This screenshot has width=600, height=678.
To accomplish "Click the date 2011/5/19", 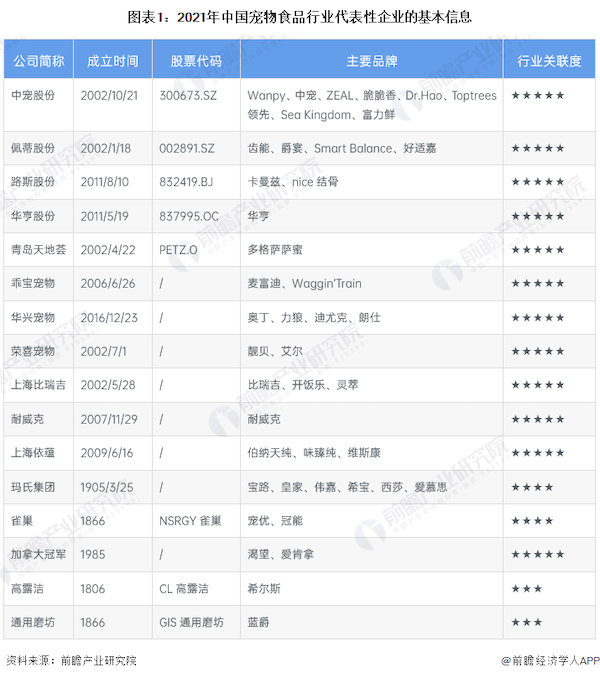I will [105, 216].
